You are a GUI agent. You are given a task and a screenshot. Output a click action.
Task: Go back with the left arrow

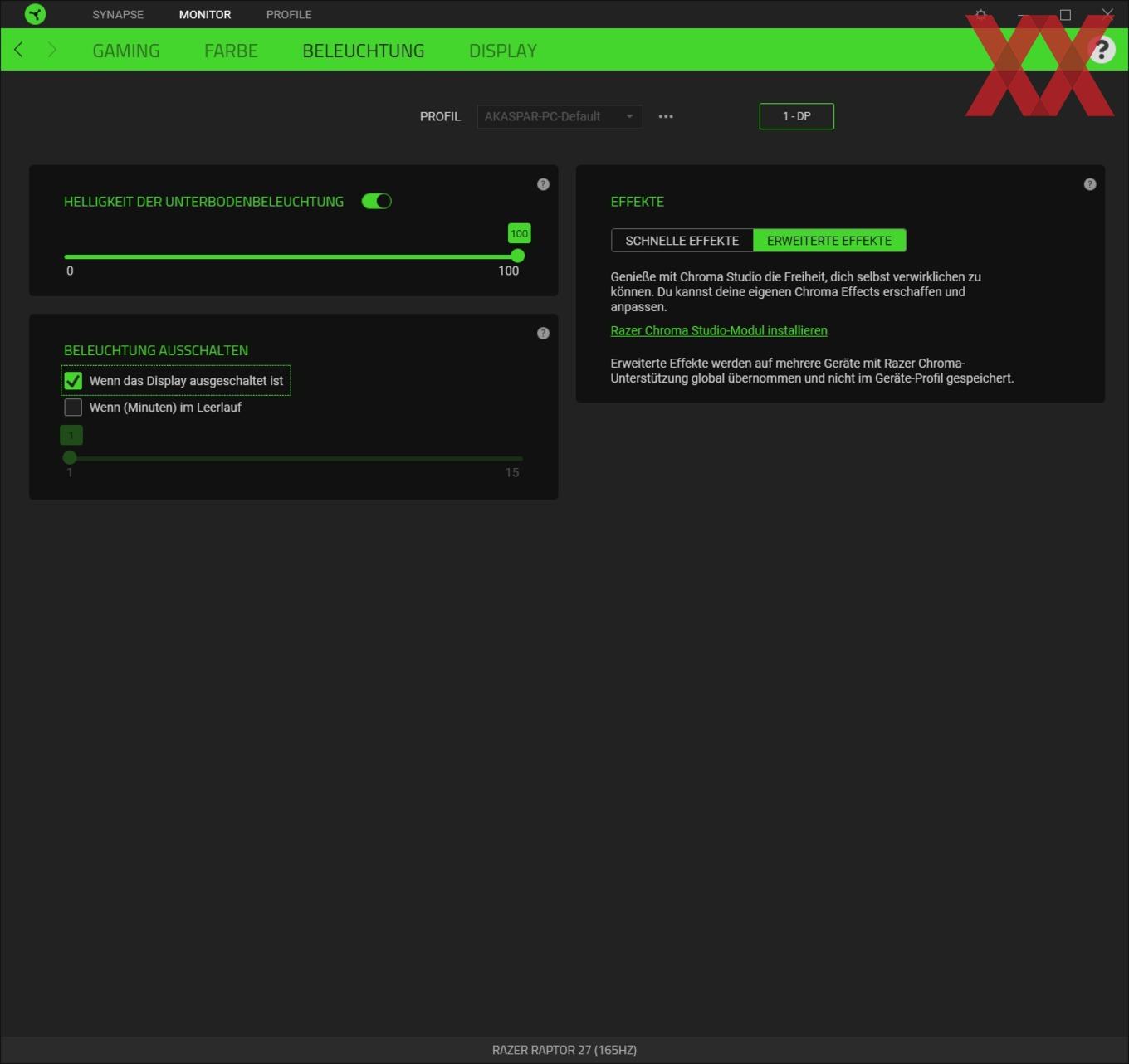point(18,50)
